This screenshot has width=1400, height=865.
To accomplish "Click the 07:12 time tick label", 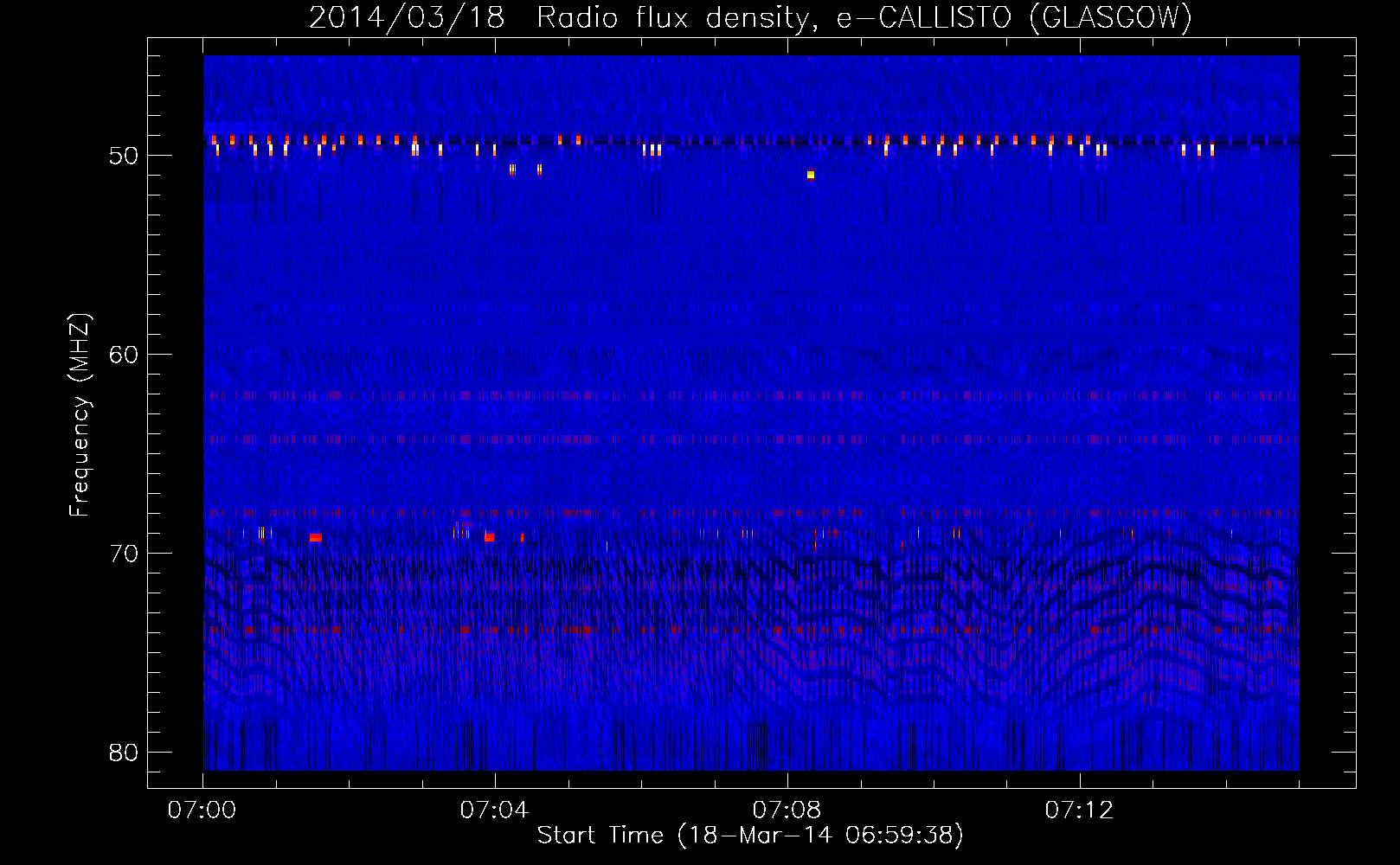I will point(1079,811).
